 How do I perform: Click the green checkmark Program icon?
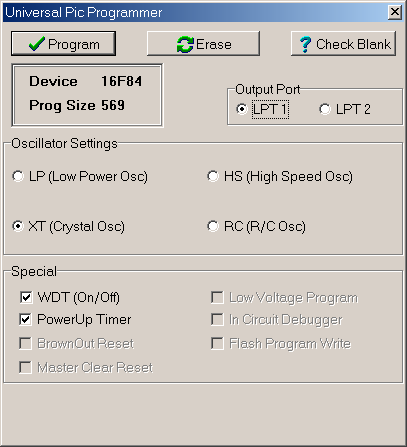click(36, 44)
